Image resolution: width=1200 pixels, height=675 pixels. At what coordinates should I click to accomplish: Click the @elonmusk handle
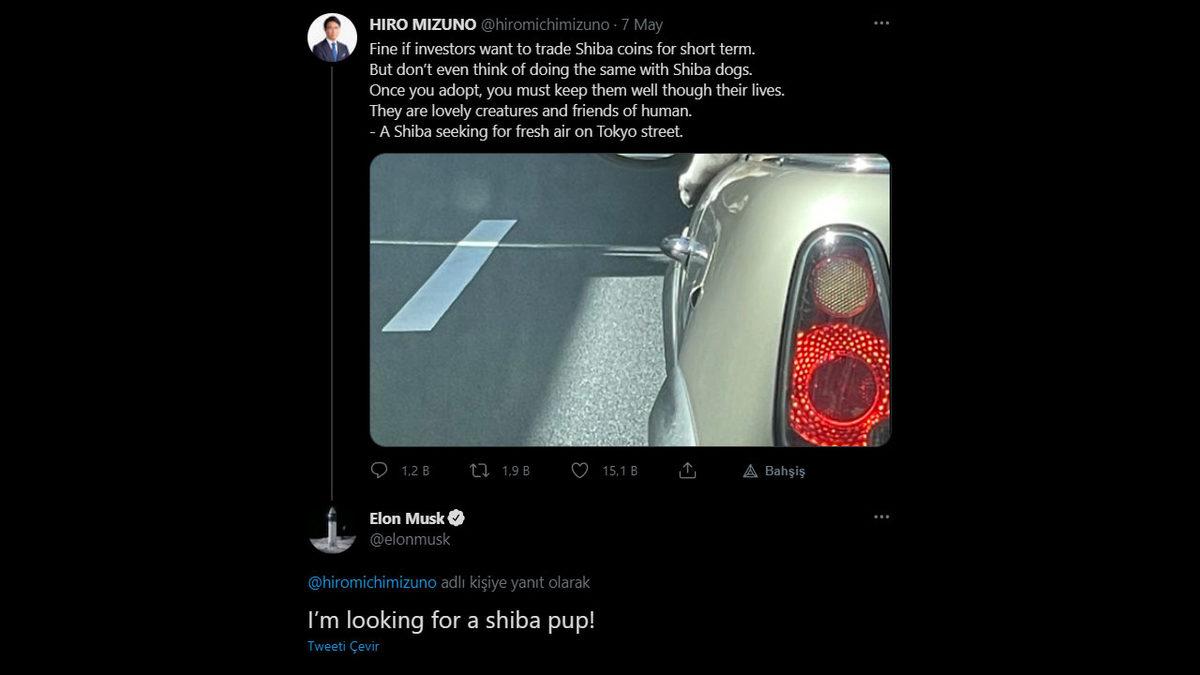tap(410, 540)
